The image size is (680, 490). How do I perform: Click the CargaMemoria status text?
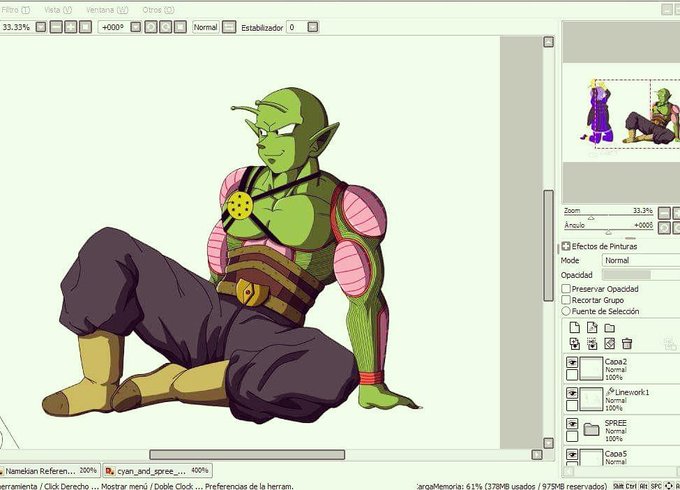(x=511, y=486)
